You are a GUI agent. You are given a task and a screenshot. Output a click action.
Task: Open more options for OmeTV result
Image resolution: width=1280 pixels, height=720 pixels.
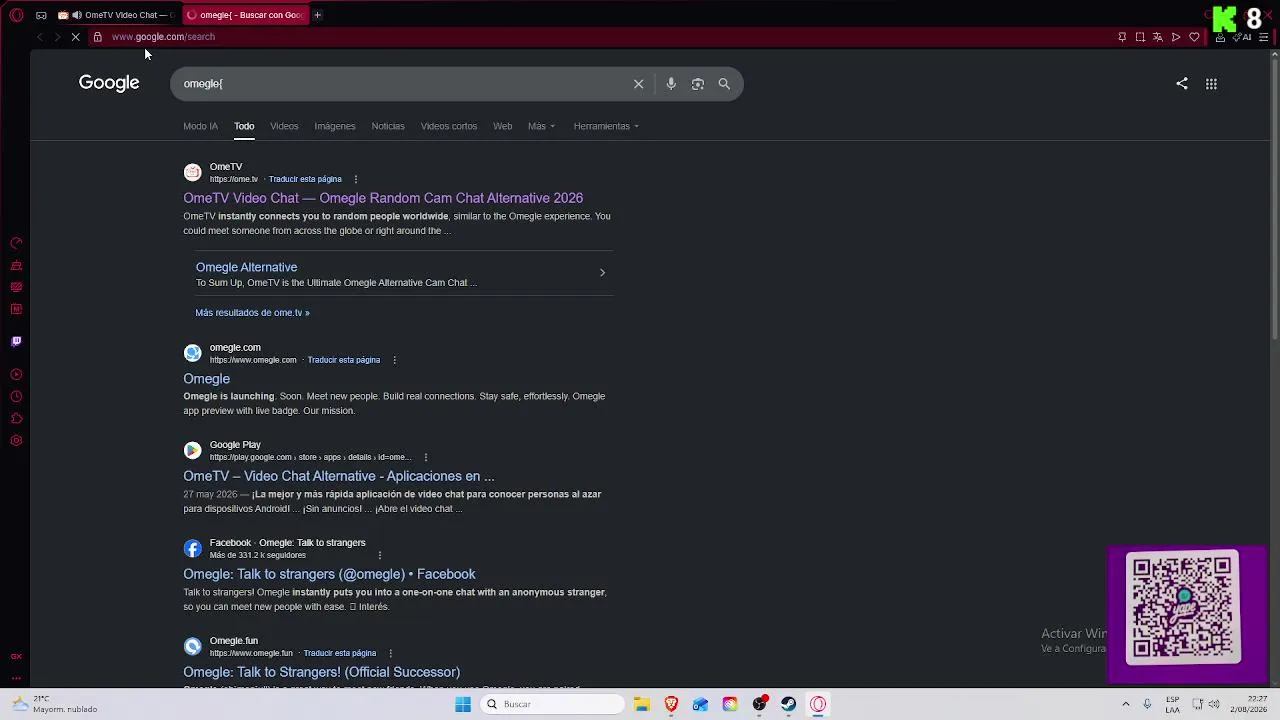(356, 179)
